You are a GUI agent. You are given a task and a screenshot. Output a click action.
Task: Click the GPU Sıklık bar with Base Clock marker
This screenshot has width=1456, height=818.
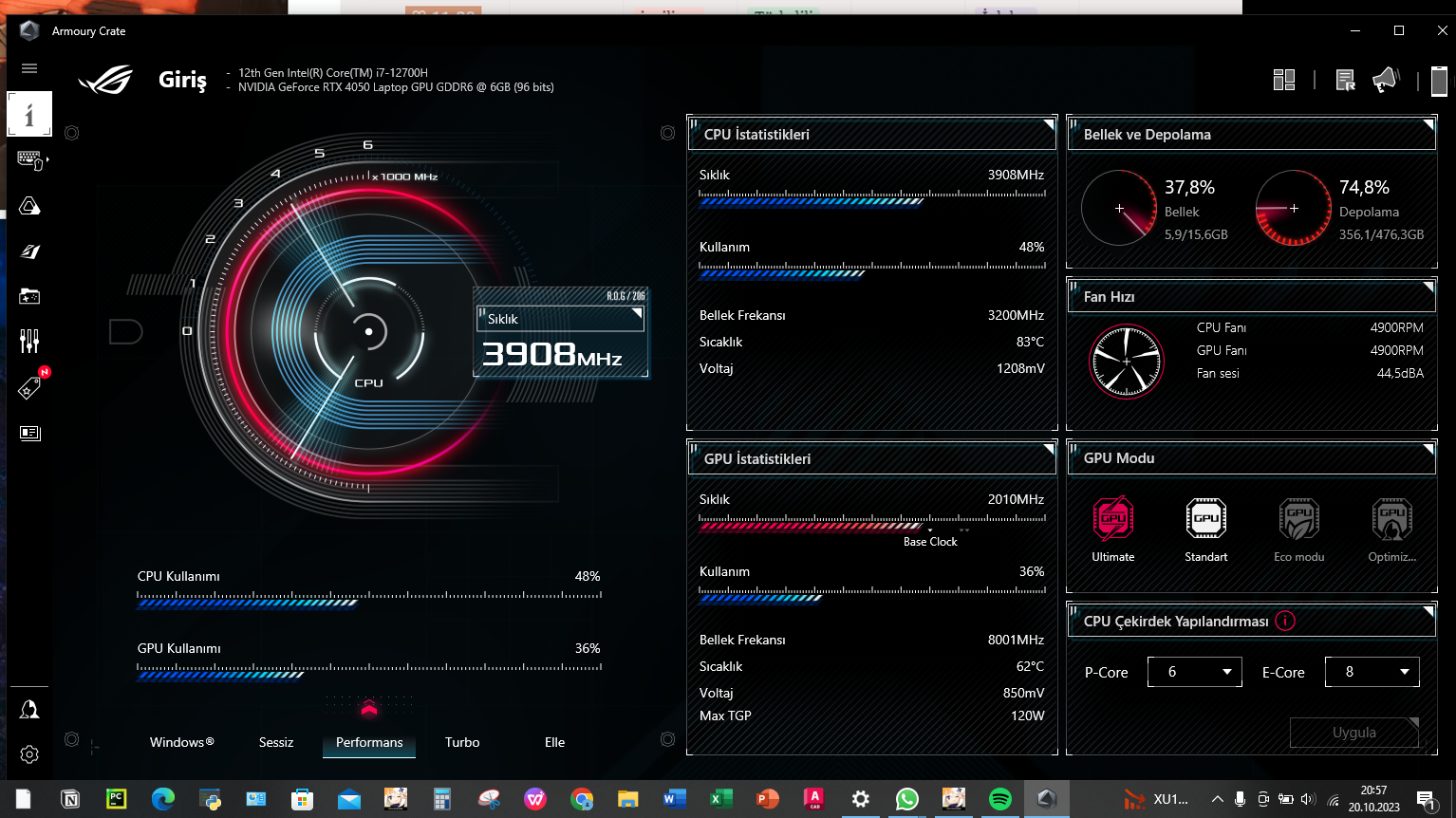(872, 522)
